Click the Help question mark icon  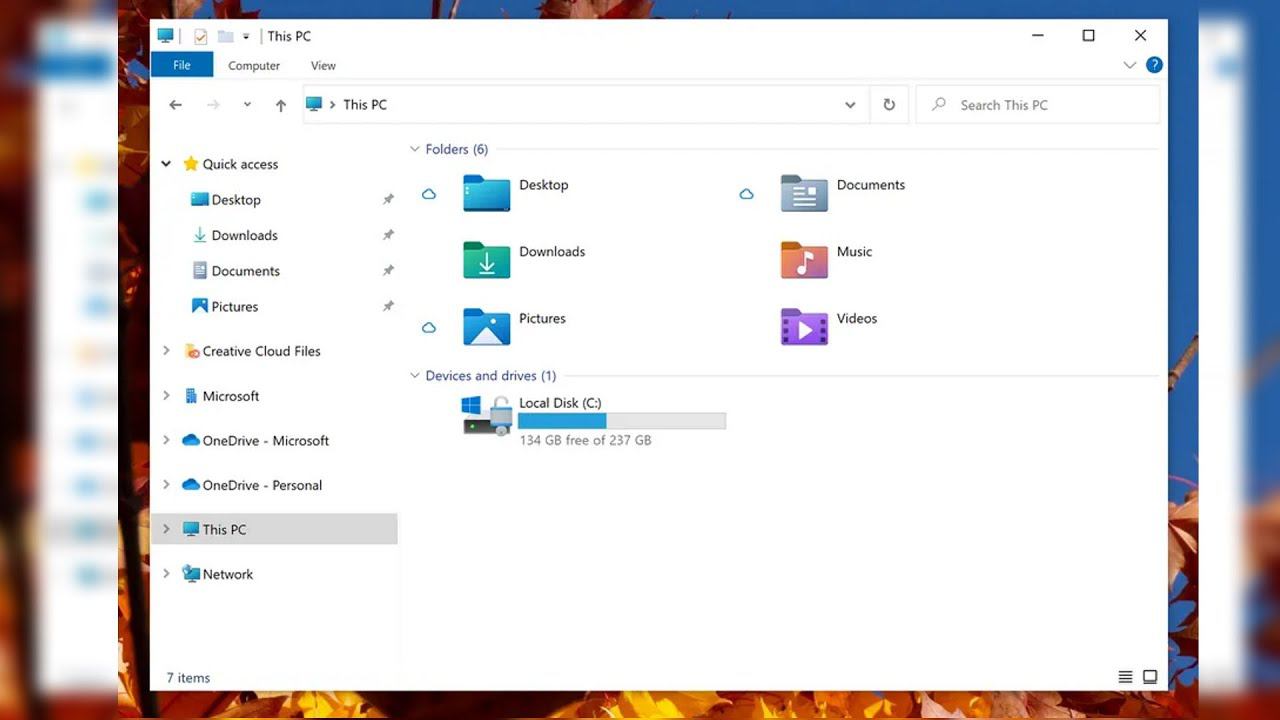click(x=1154, y=65)
